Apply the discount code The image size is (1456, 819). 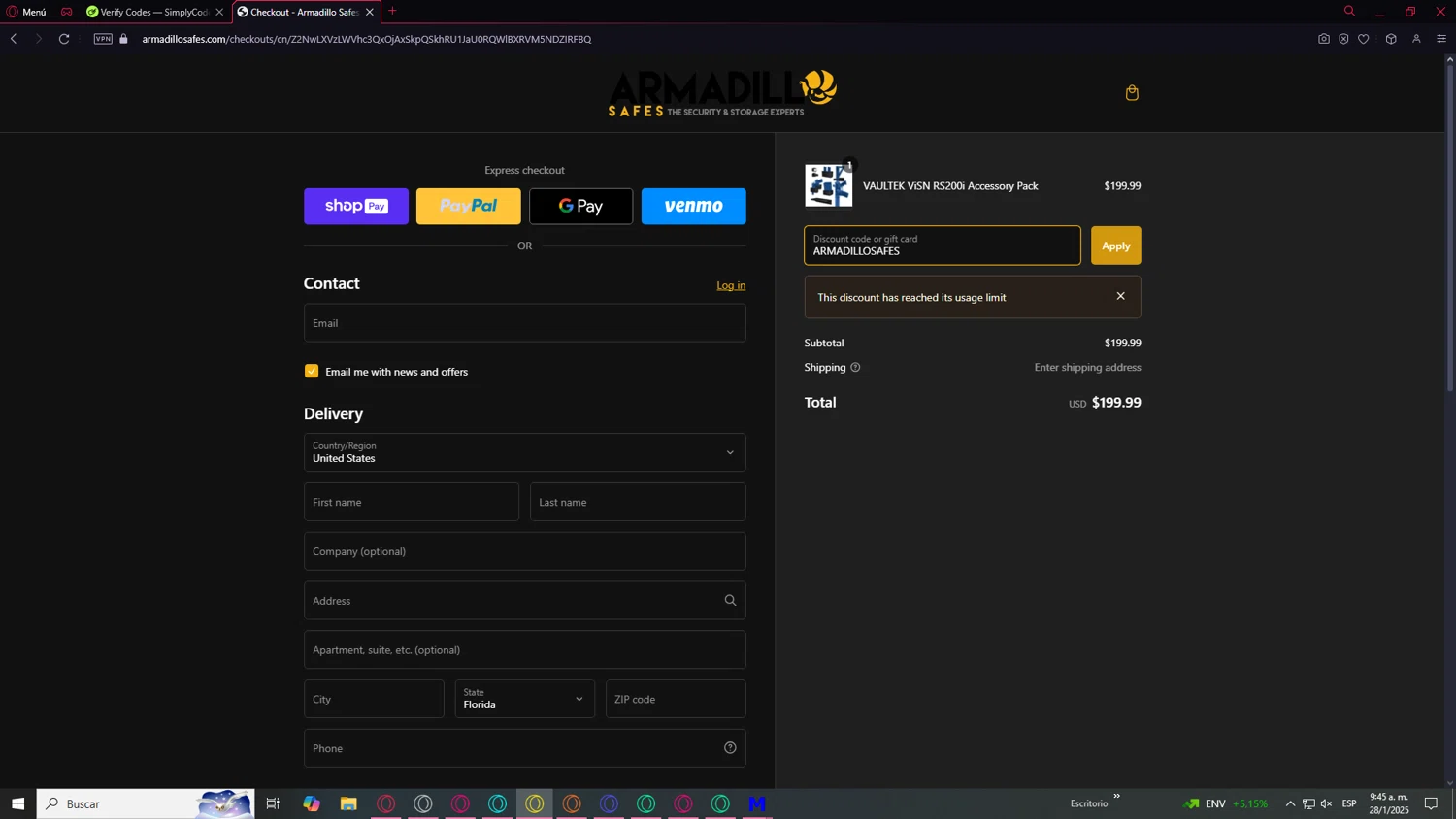[x=1116, y=246]
